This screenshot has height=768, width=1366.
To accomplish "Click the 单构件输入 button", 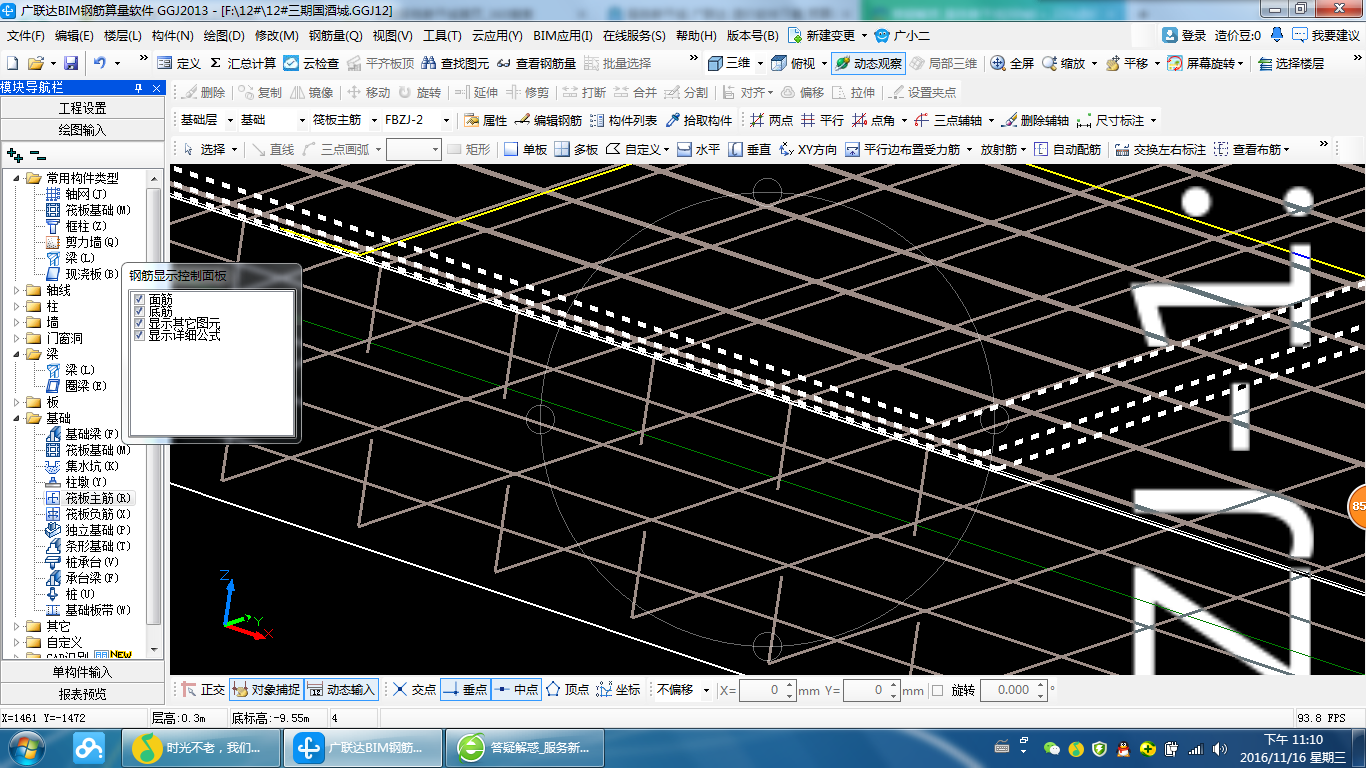I will click(83, 672).
